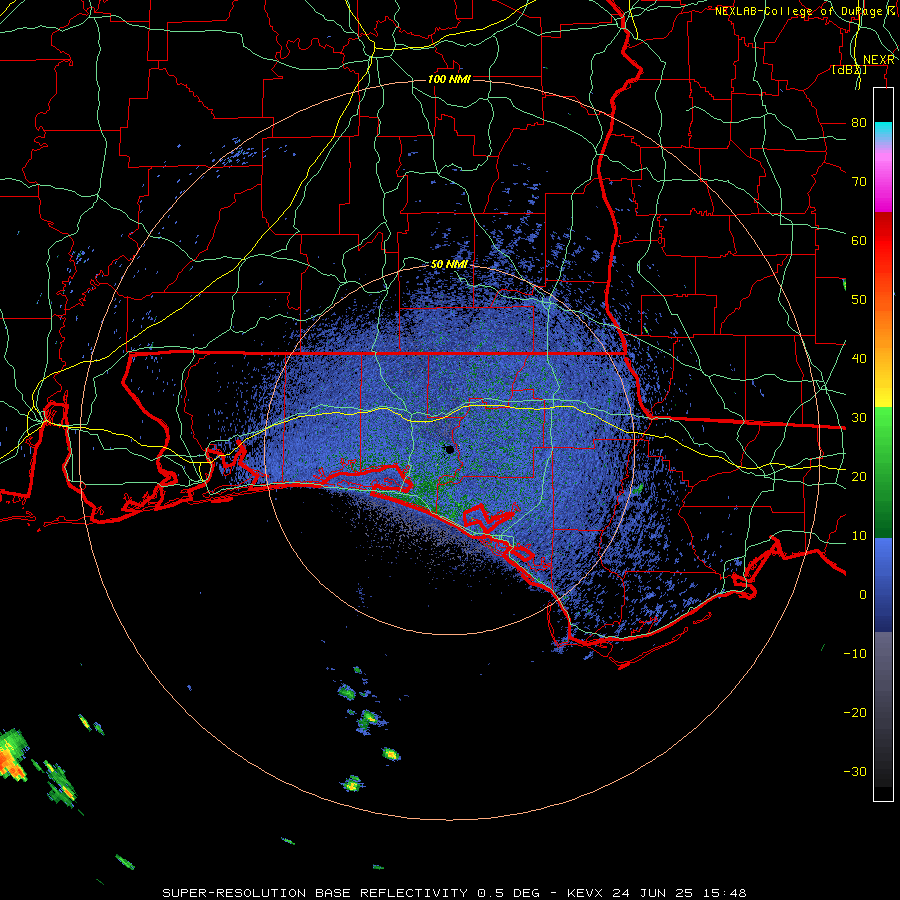Click the 50 NMI range ring label
The width and height of the screenshot is (900, 900).
point(449,264)
